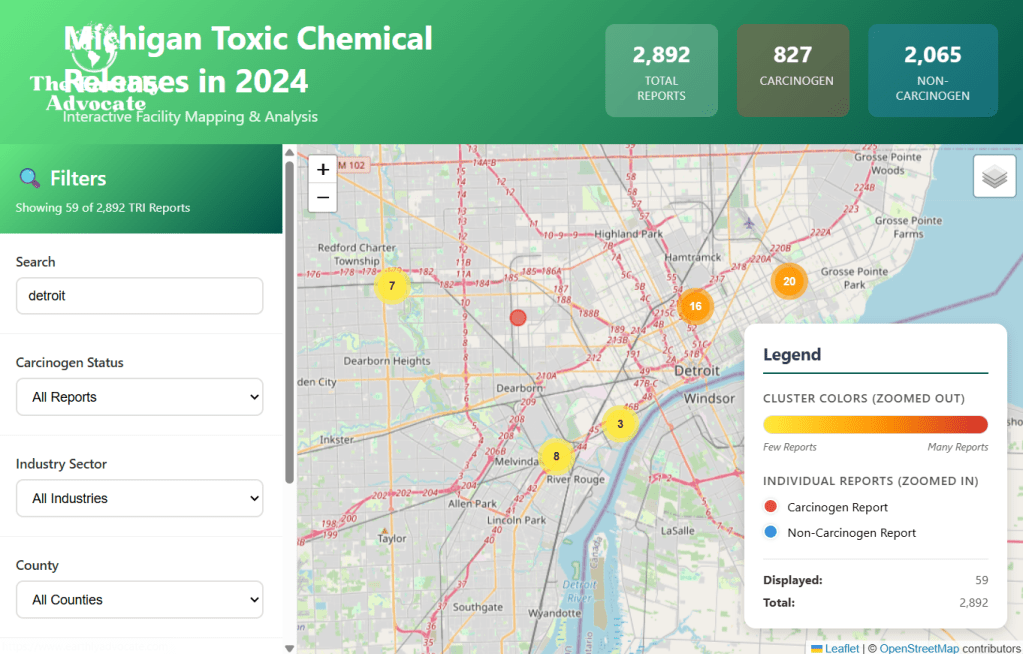This screenshot has height=654, width=1023.
Task: Click the cluster marker labeled 20
Action: pos(789,282)
